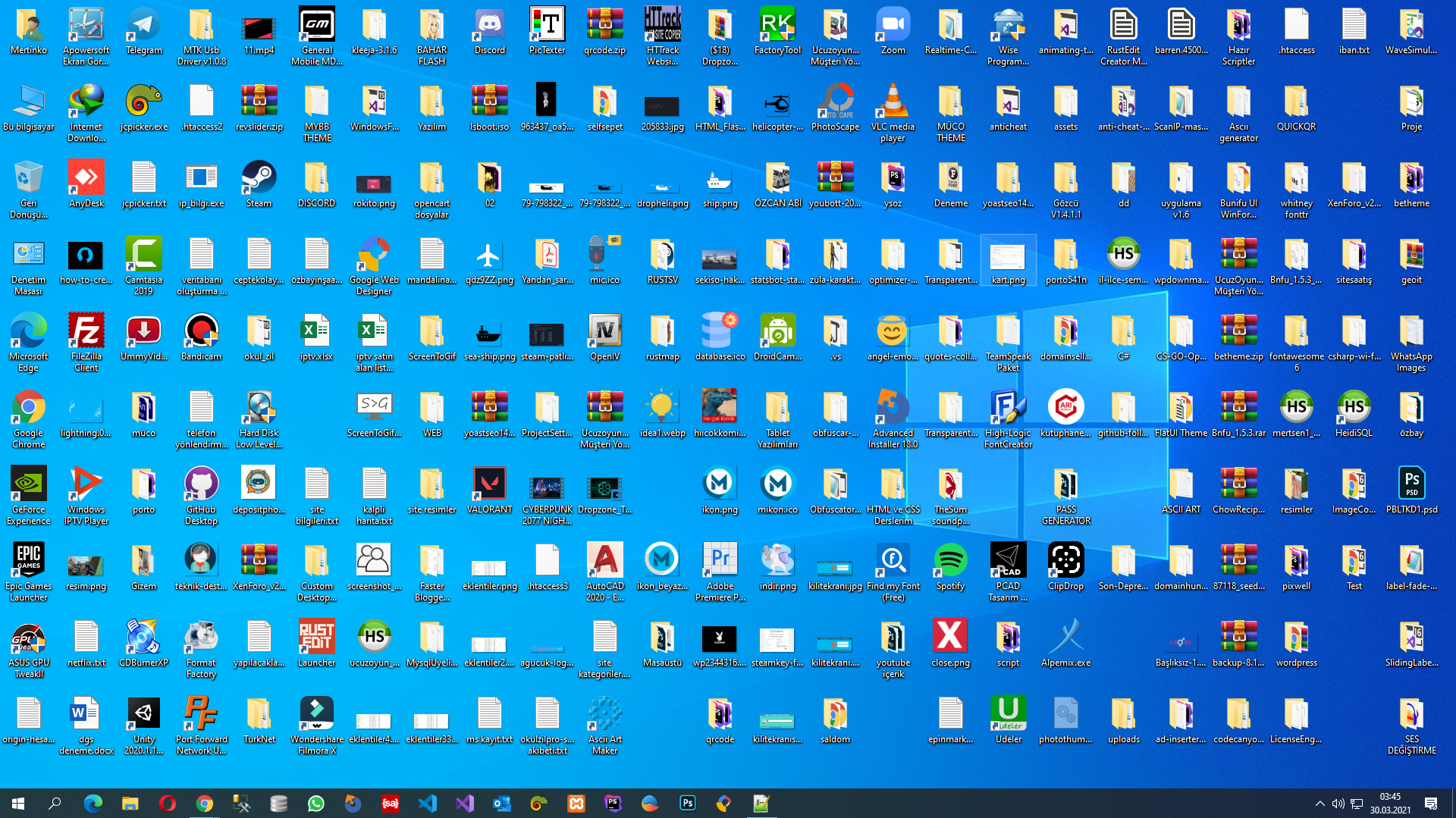Click the FactoryTool shortcut
Viewport: 1456px width, 818px height.
coord(778,32)
